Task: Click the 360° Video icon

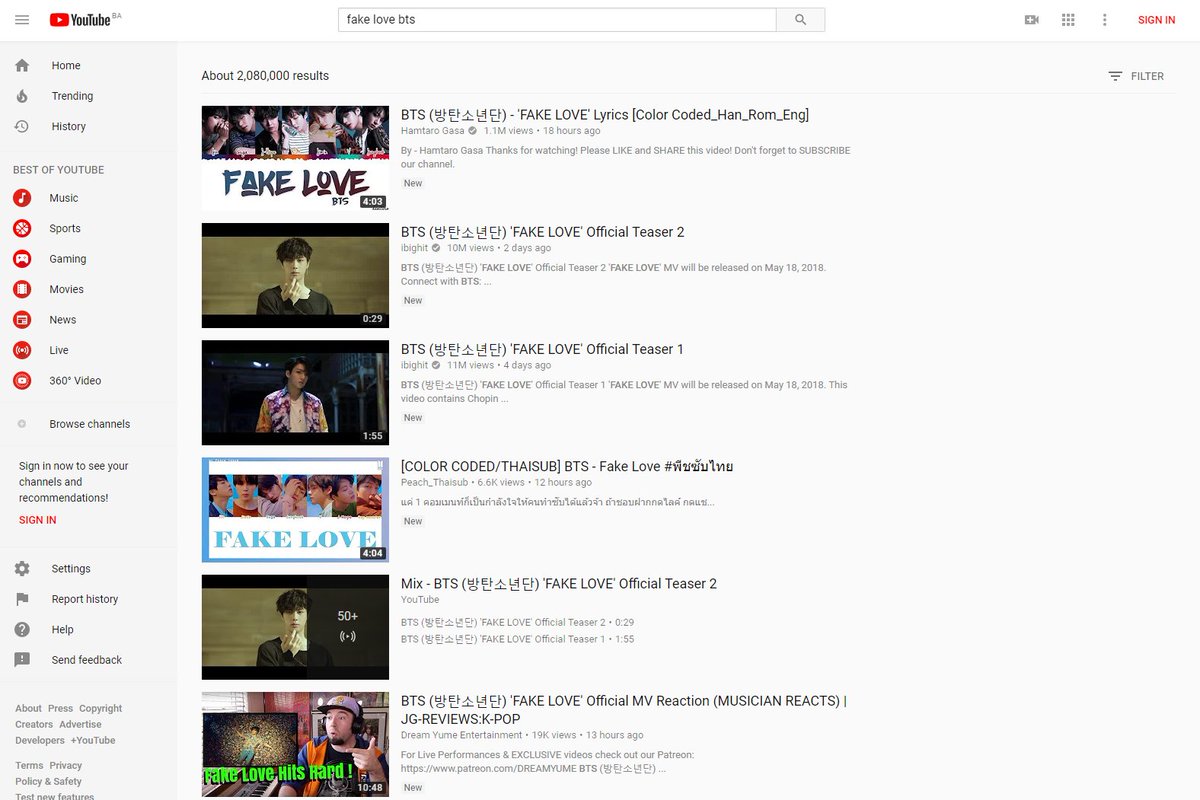Action: pyautogui.click(x=22, y=381)
